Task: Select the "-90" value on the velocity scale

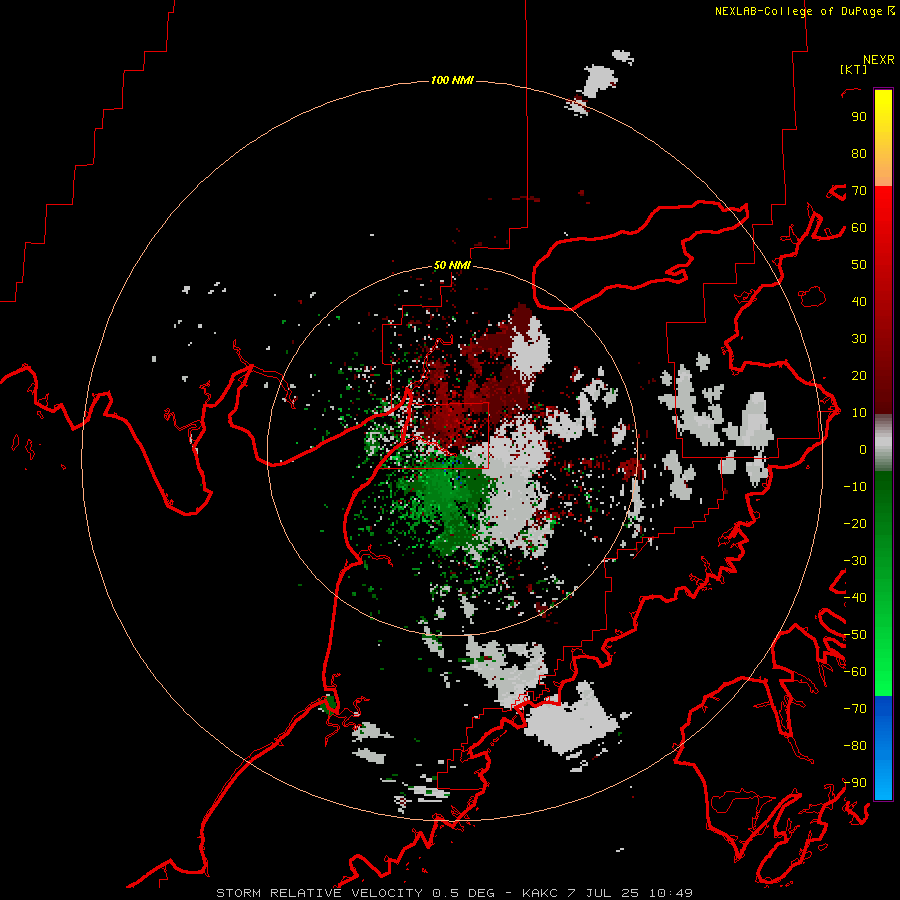Action: pyautogui.click(x=855, y=782)
